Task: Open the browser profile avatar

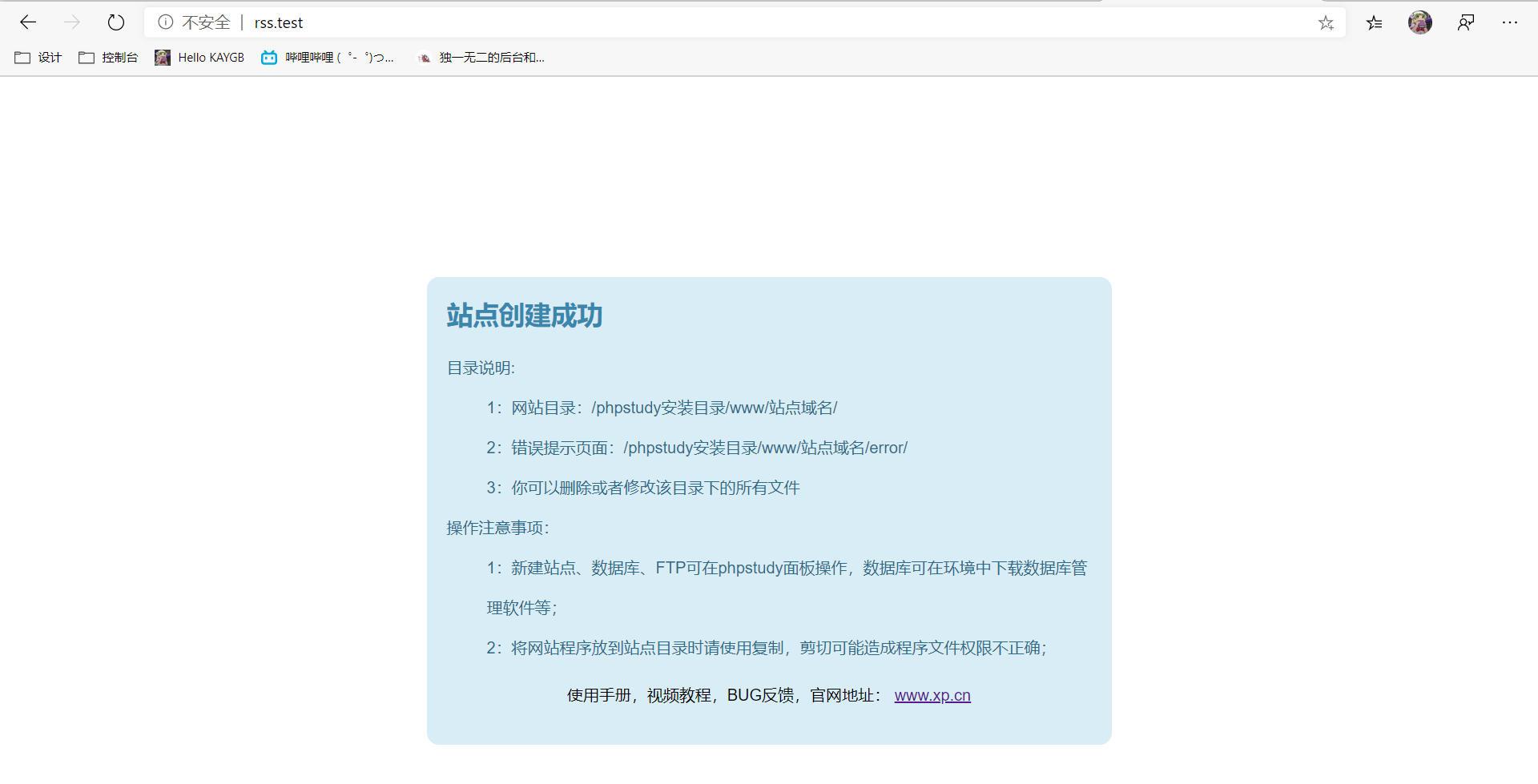Action: 1420,22
